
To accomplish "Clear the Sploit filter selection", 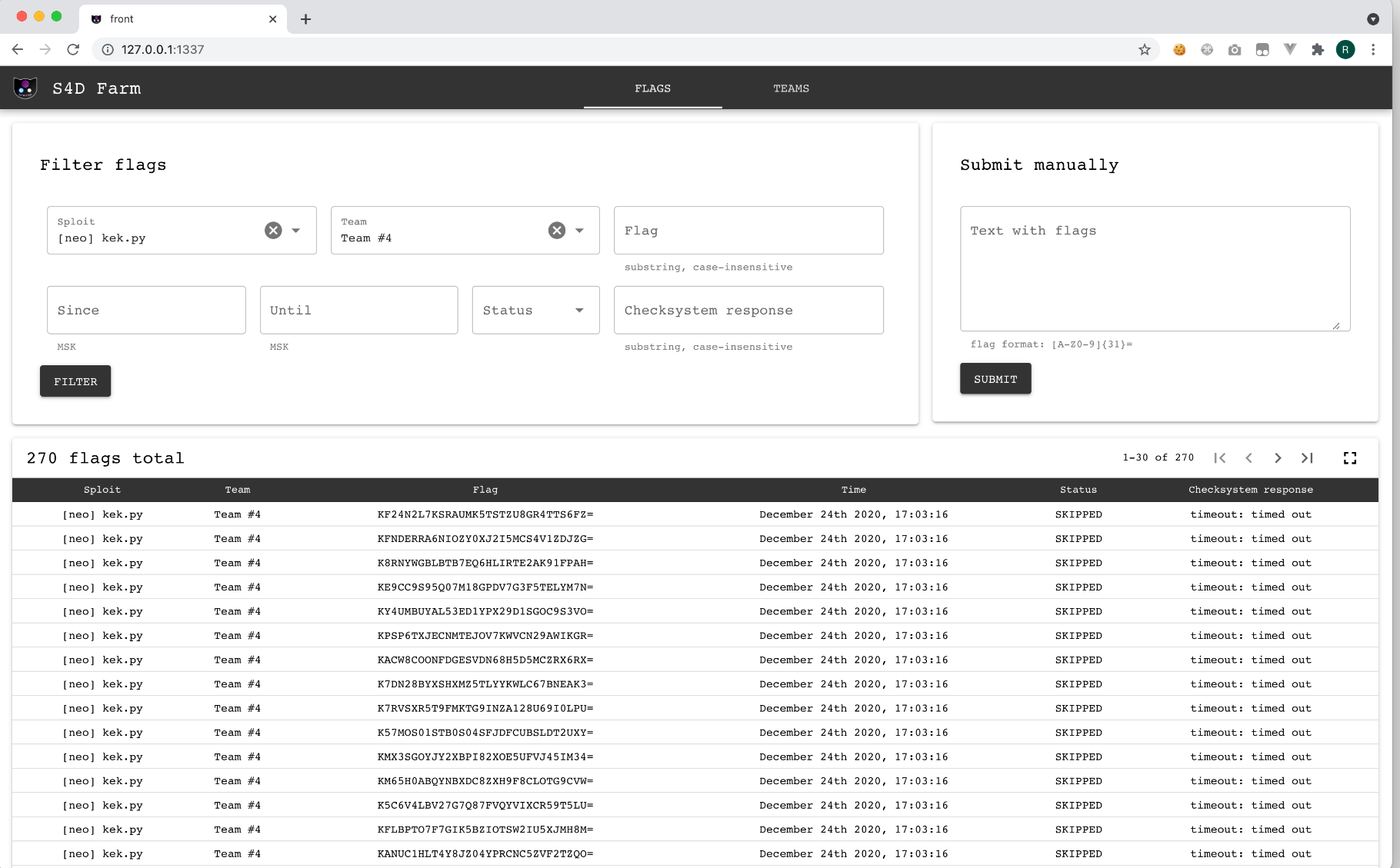I will 273,231.
